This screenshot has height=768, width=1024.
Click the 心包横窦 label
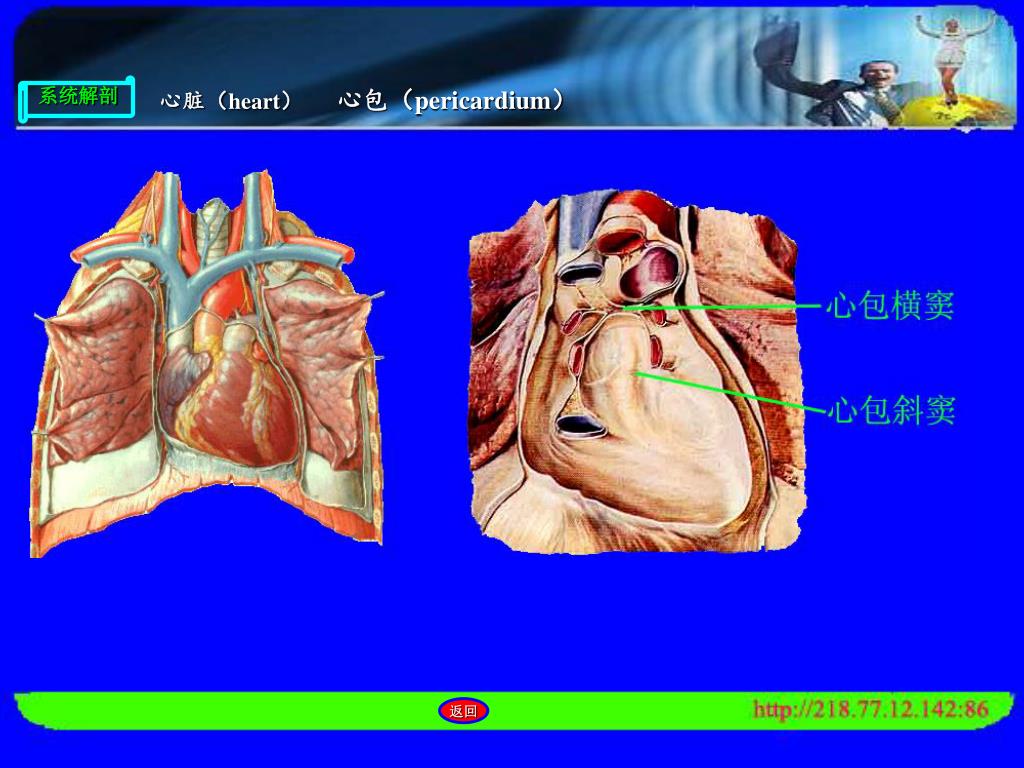[890, 305]
